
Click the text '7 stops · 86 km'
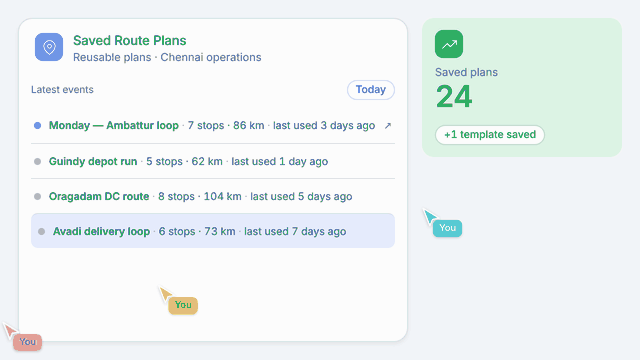point(226,125)
